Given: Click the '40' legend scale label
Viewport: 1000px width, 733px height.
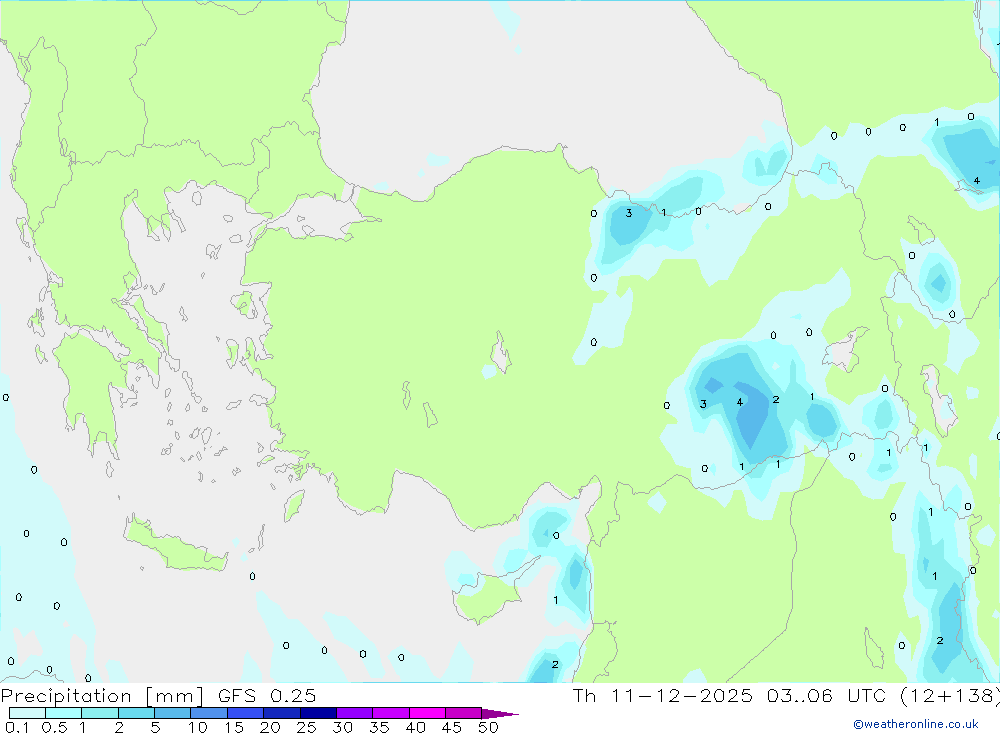Looking at the screenshot, I should click(415, 727).
